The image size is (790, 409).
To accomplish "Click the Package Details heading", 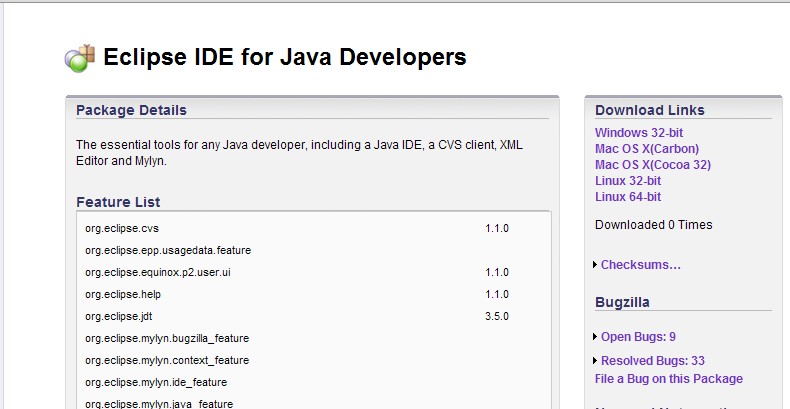I will [x=131, y=110].
